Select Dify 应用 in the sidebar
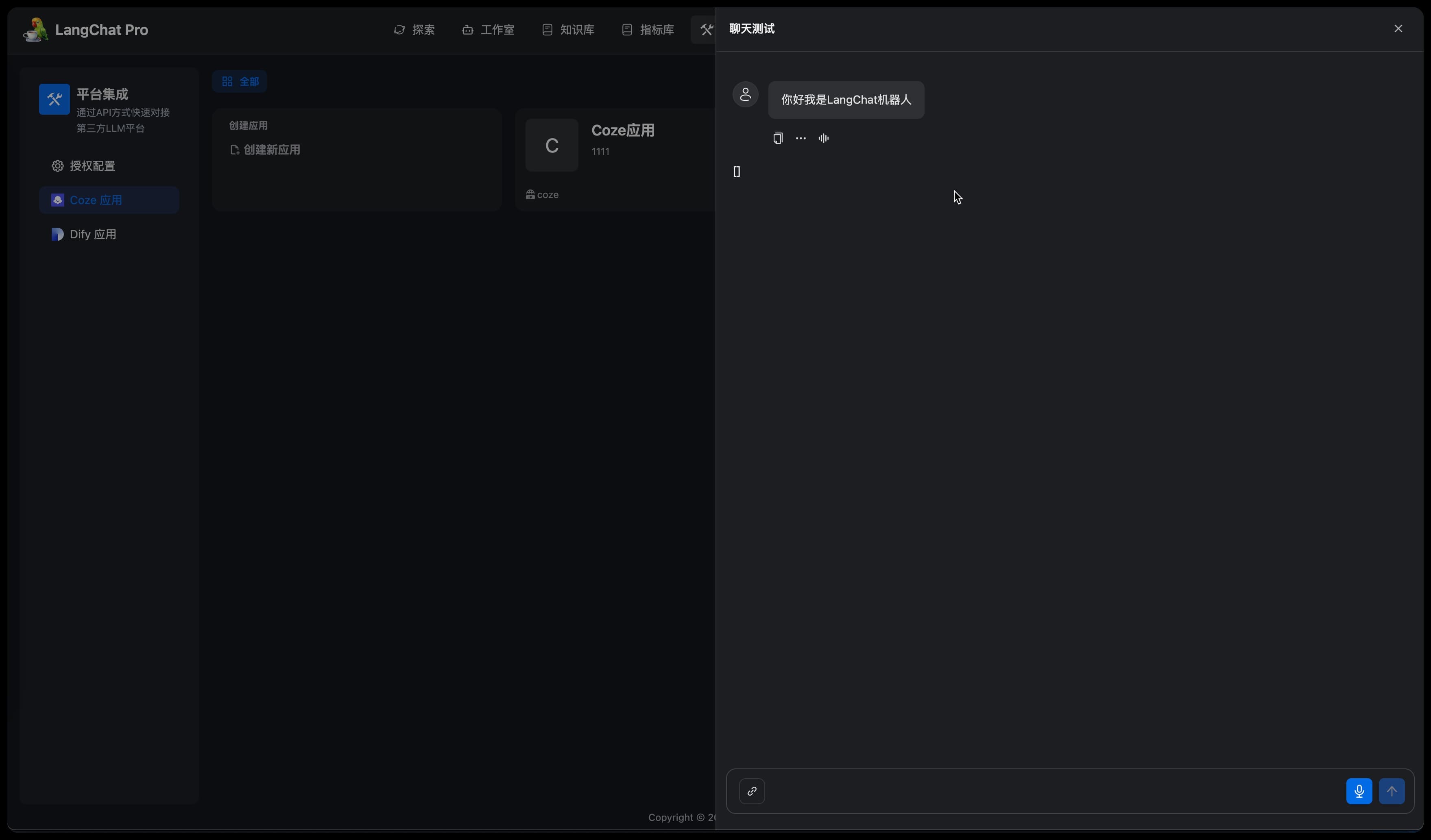 click(109, 235)
